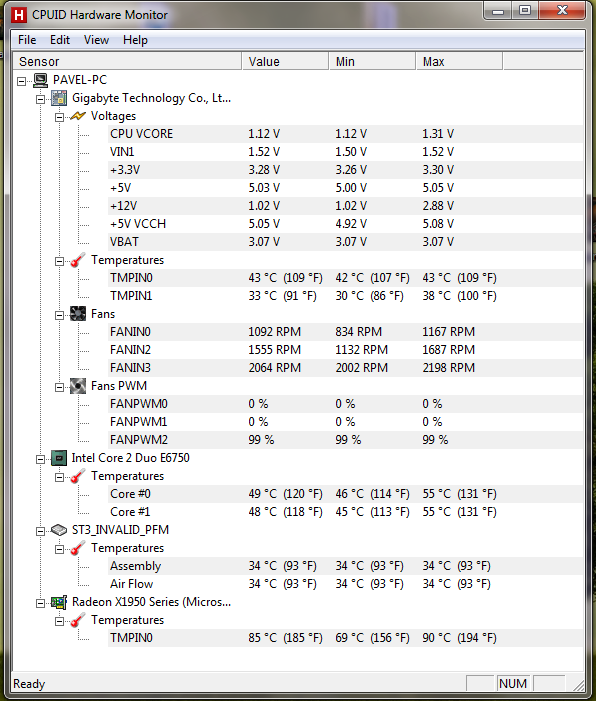Open the View menu

[x=96, y=40]
